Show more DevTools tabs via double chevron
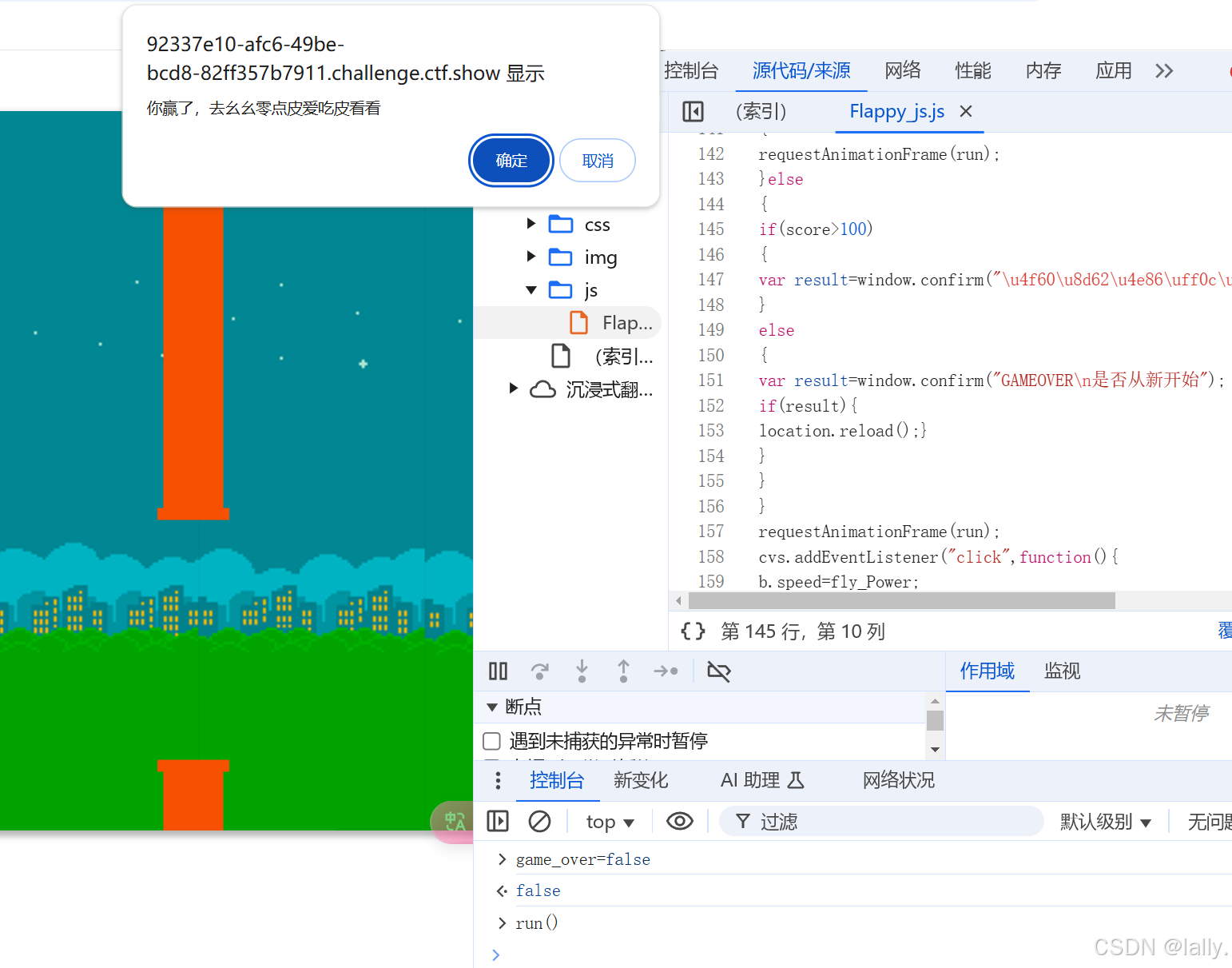 [x=1164, y=71]
